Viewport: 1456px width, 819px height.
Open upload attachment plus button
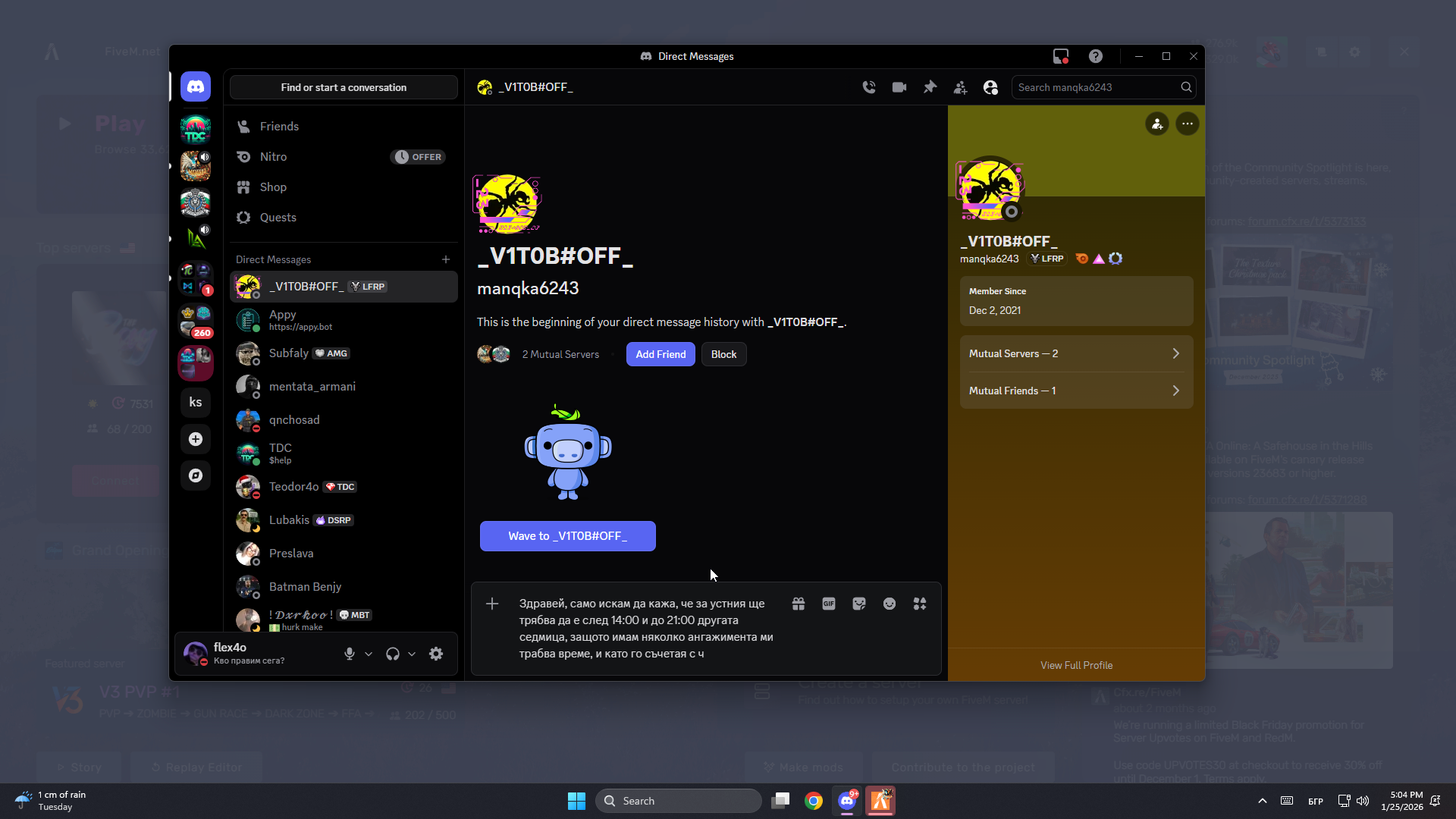492,604
